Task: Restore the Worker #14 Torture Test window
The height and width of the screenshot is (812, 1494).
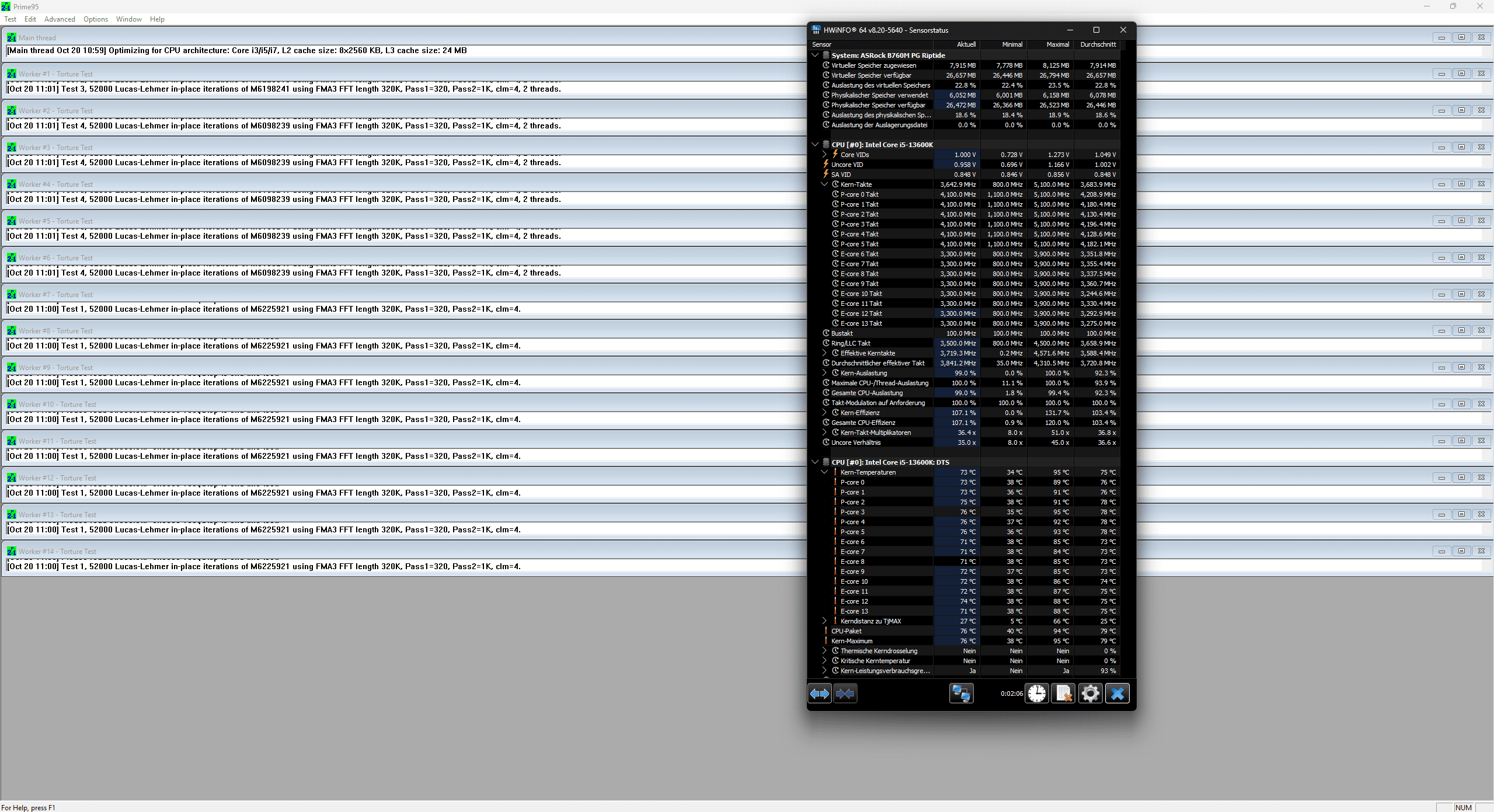Action: pyautogui.click(x=1461, y=551)
